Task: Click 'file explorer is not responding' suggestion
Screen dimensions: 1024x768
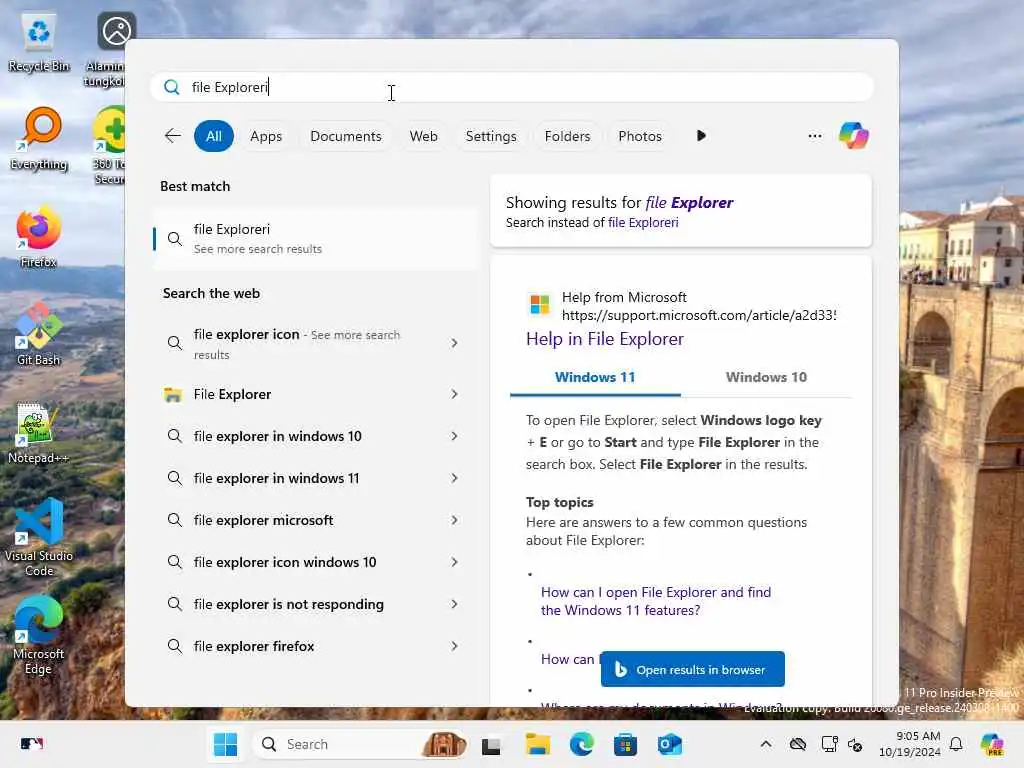Action: 289,604
